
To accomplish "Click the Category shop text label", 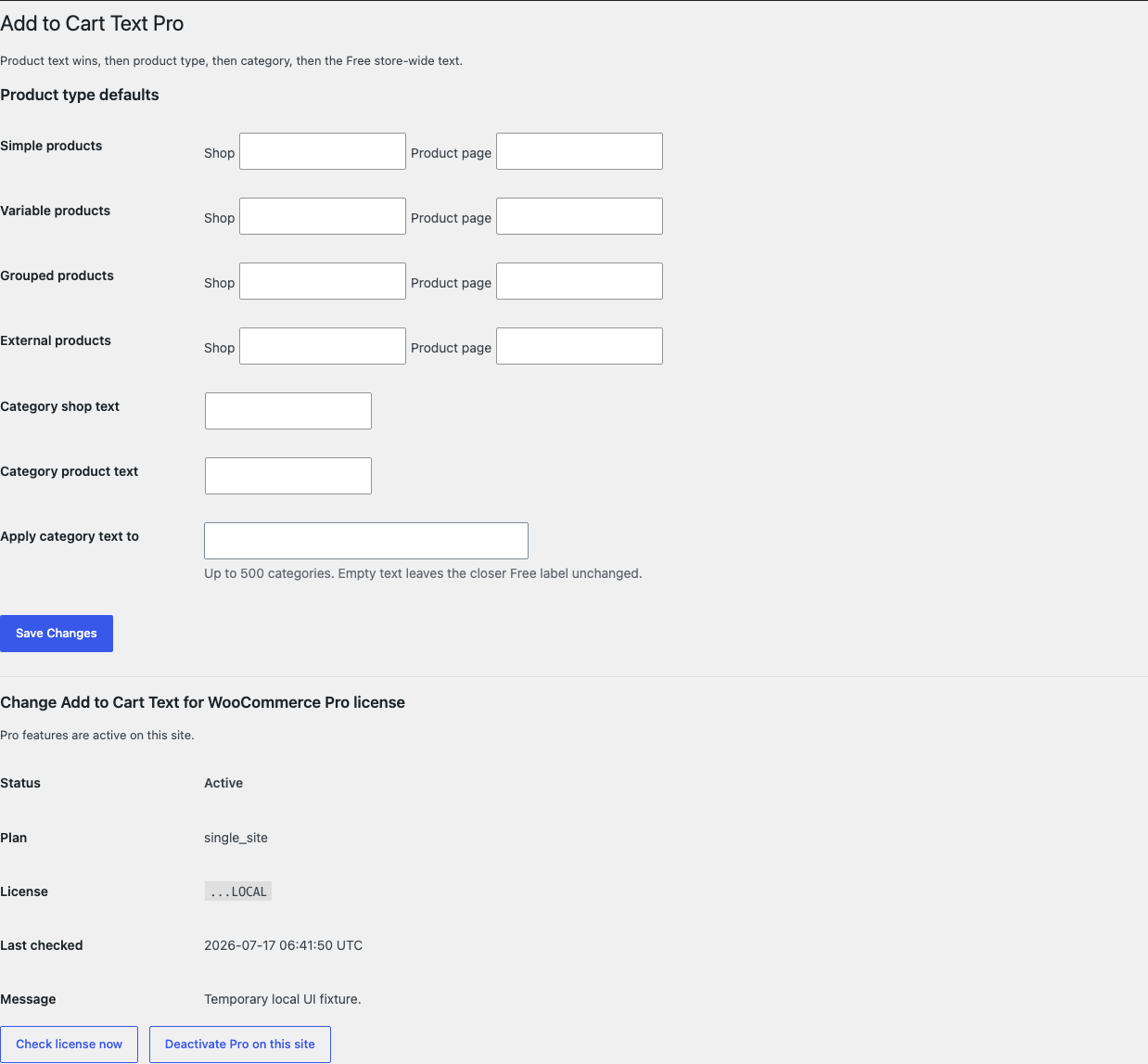I will (x=59, y=406).
